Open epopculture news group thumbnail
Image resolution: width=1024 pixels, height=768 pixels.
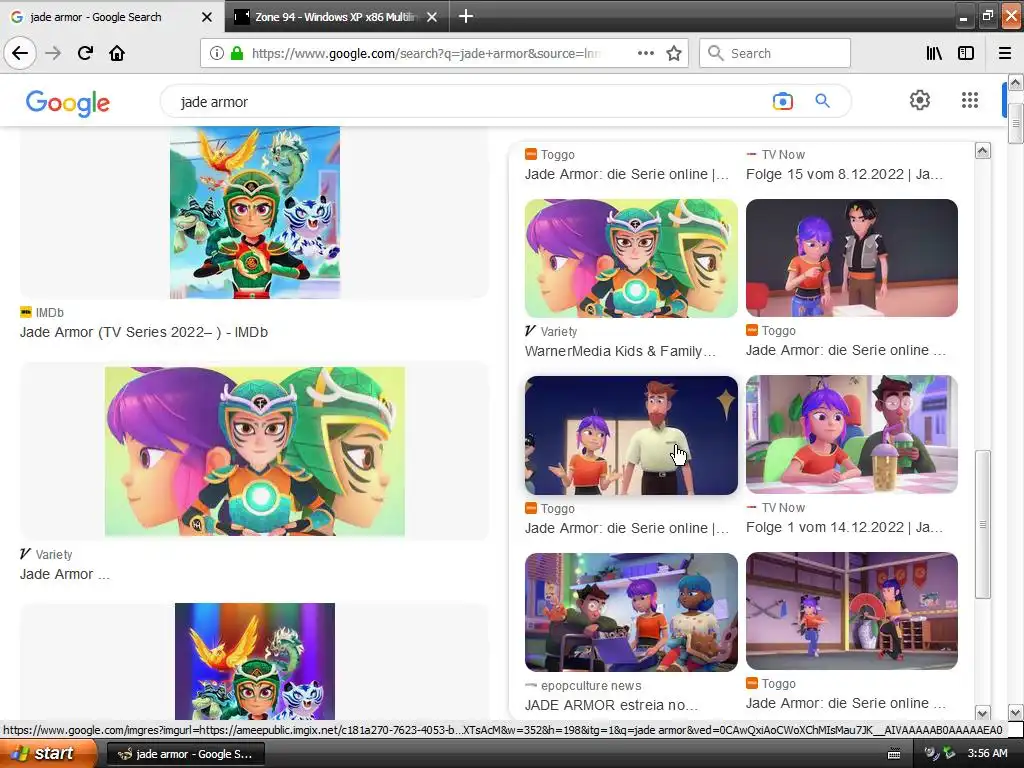pyautogui.click(x=631, y=612)
